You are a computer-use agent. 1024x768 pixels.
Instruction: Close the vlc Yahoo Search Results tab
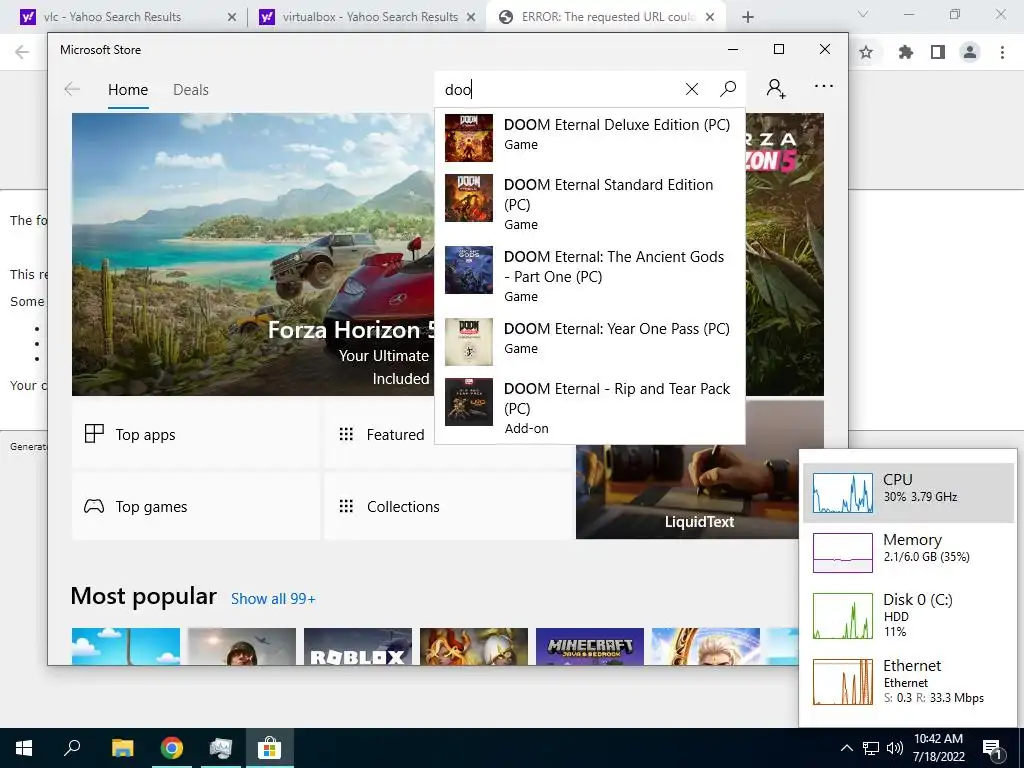coord(231,18)
